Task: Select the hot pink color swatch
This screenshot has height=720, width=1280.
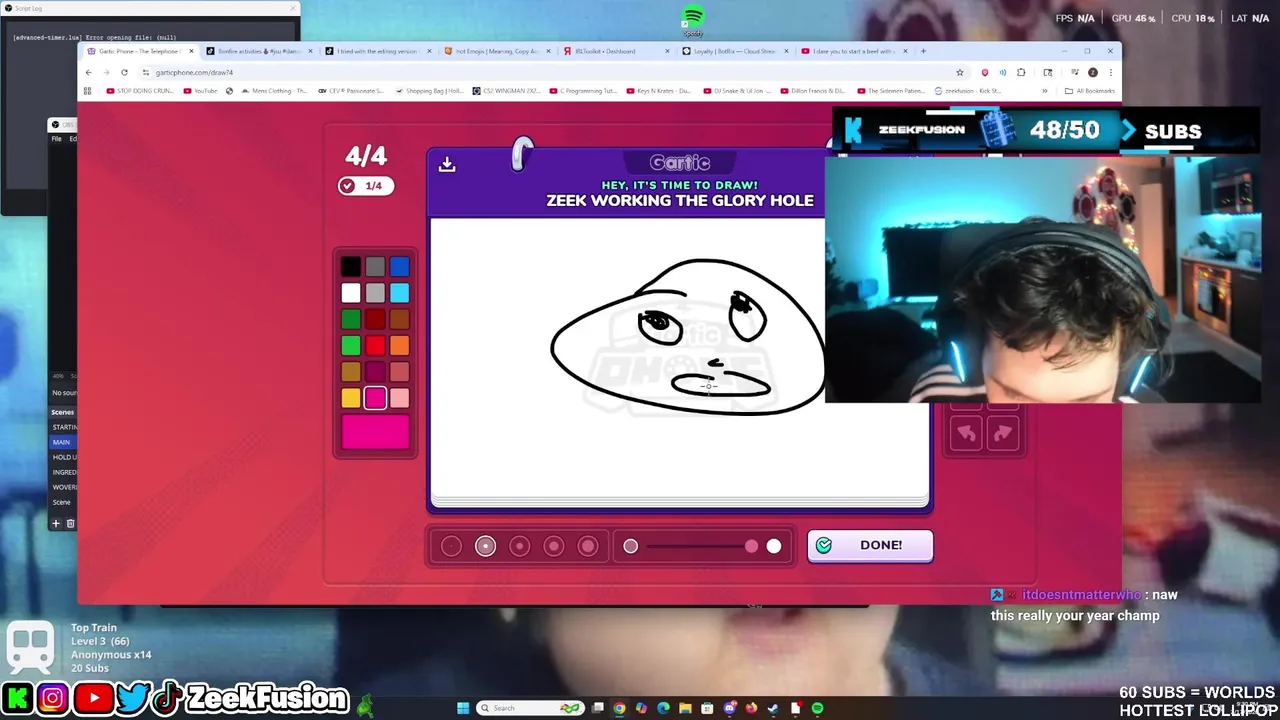Action: tap(375, 398)
